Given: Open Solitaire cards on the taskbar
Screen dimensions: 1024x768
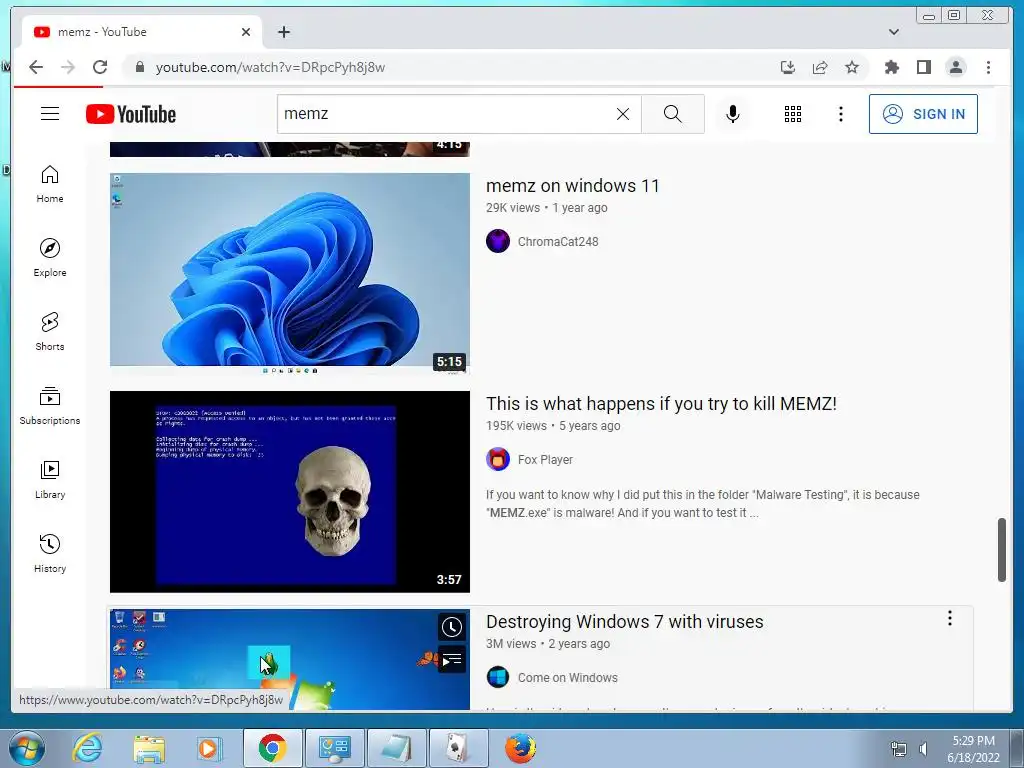Looking at the screenshot, I should tap(458, 748).
